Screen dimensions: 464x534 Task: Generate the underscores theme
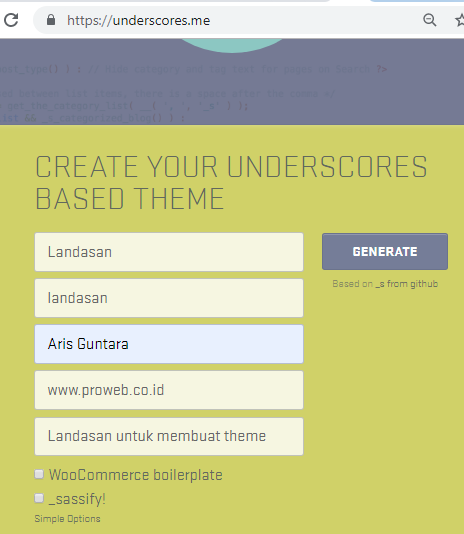click(x=385, y=252)
